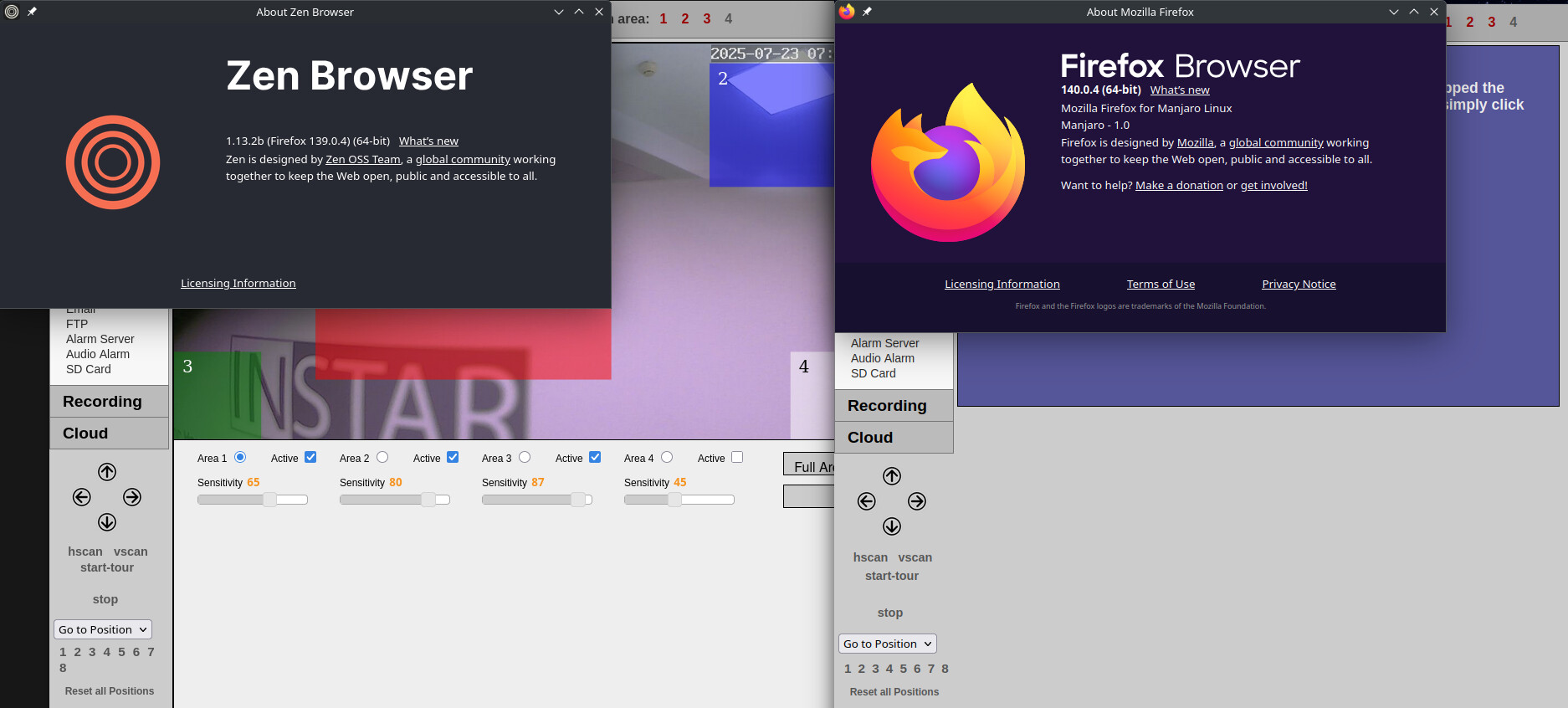The image size is (1568, 708).
Task: Click the Zen Browser circular logo
Action: coord(113,162)
